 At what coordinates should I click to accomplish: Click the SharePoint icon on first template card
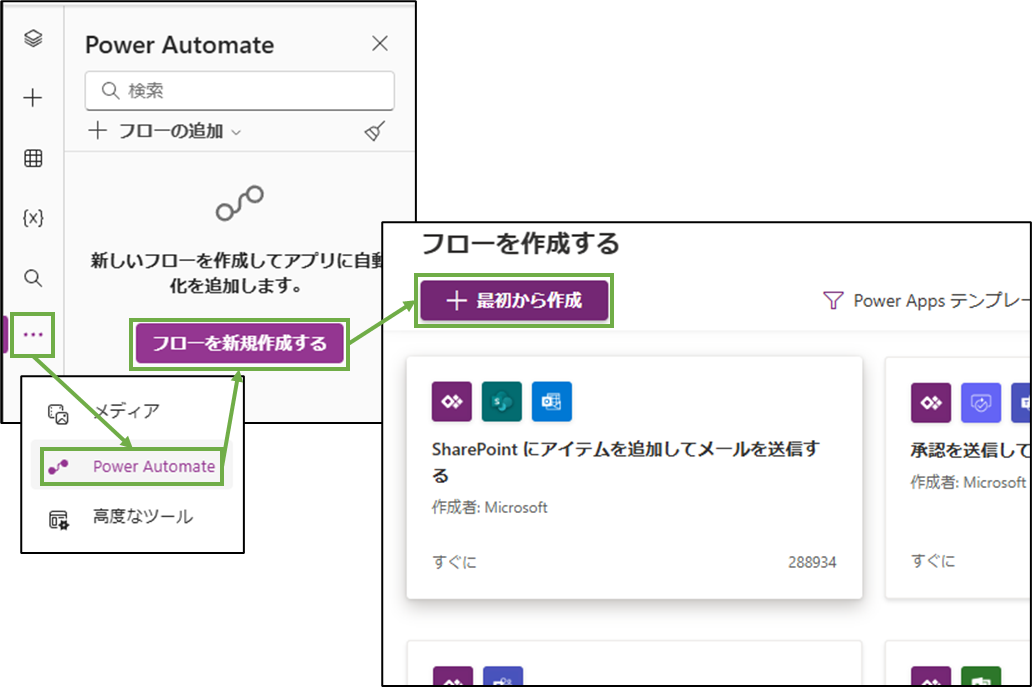[x=502, y=401]
